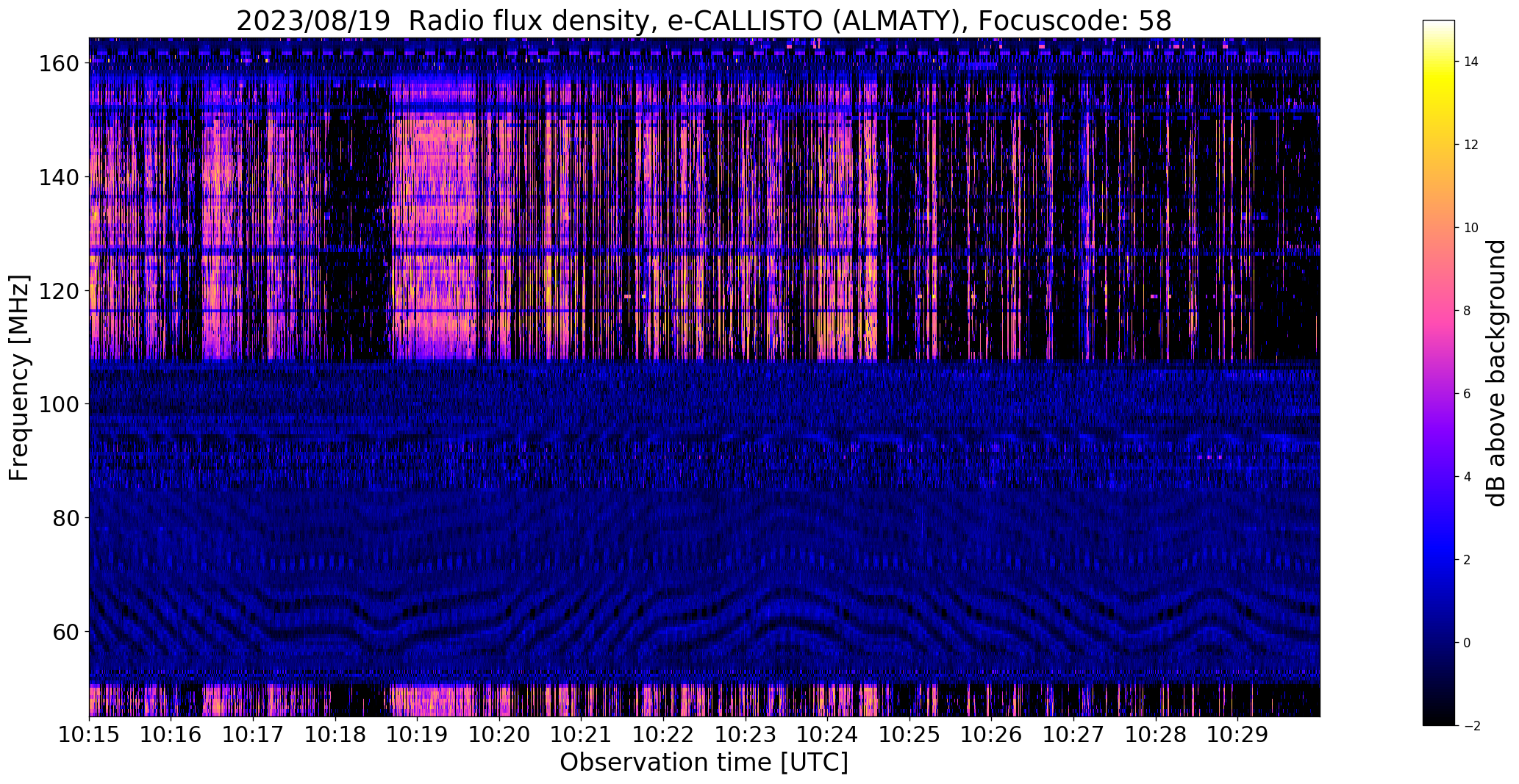Image resolution: width=1519 pixels, height=784 pixels.
Task: Click the 10:24 time tick label
Action: pyautogui.click(x=827, y=735)
